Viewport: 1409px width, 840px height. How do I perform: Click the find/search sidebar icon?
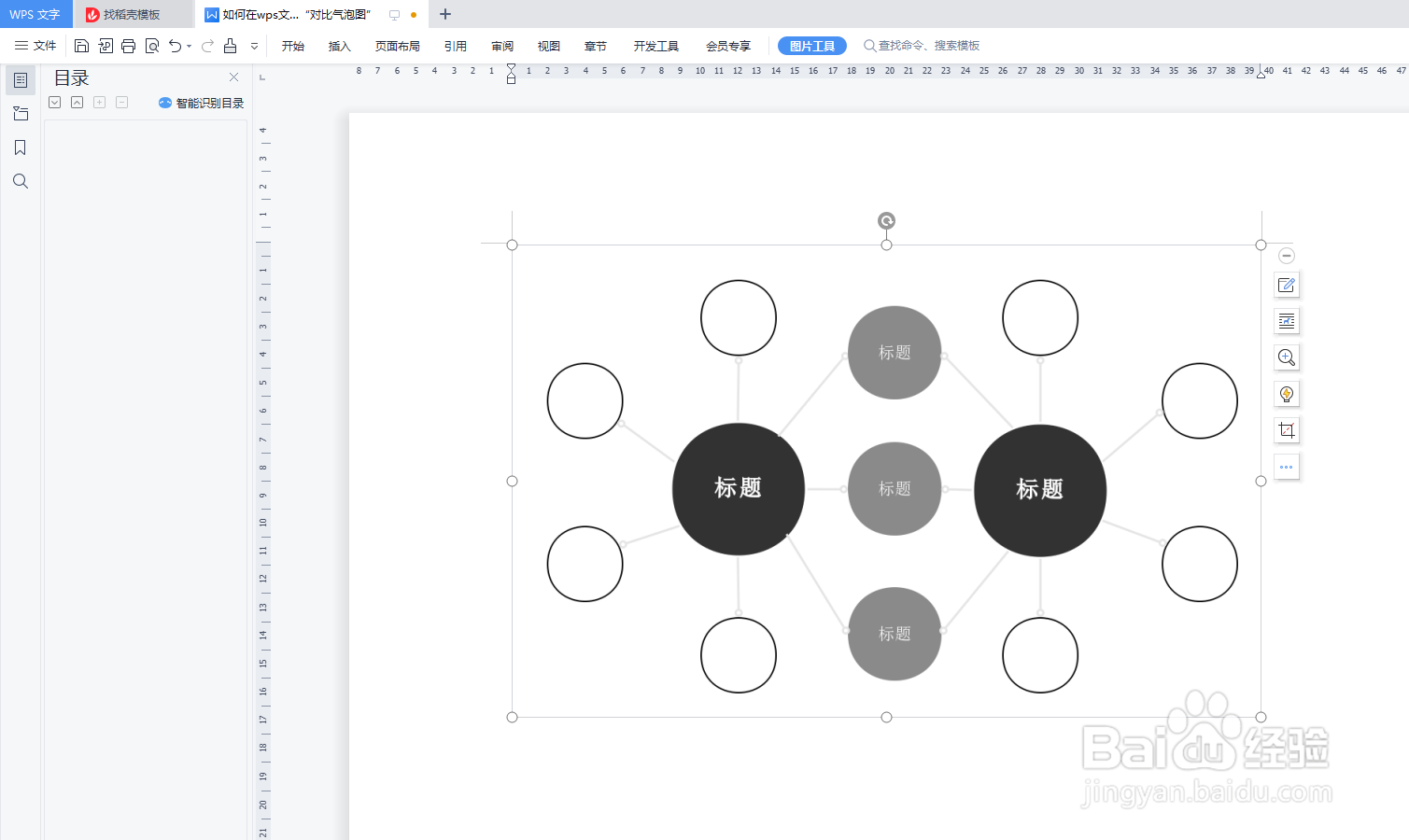(21, 181)
